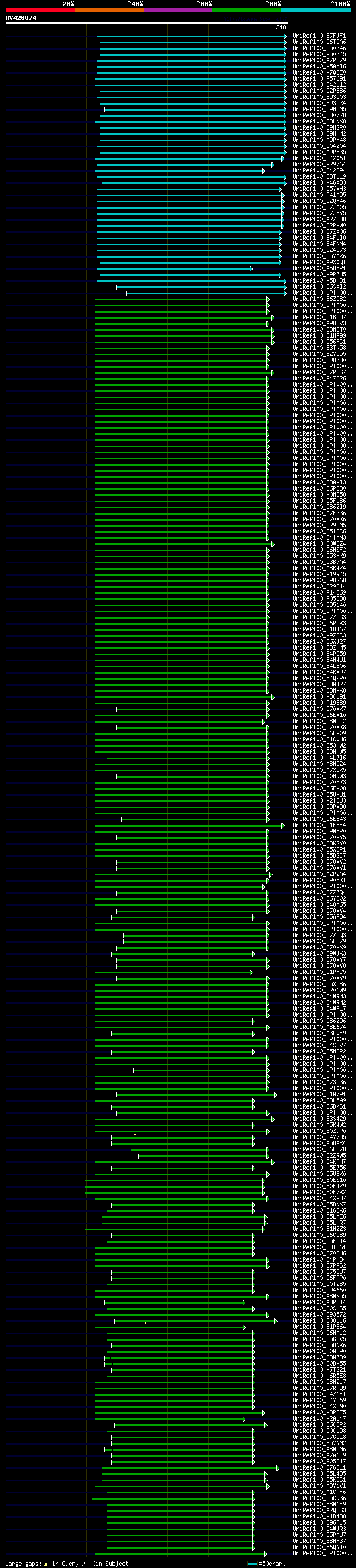Click the cyan alignment bar for UniRef100_P29764

click(x=185, y=165)
